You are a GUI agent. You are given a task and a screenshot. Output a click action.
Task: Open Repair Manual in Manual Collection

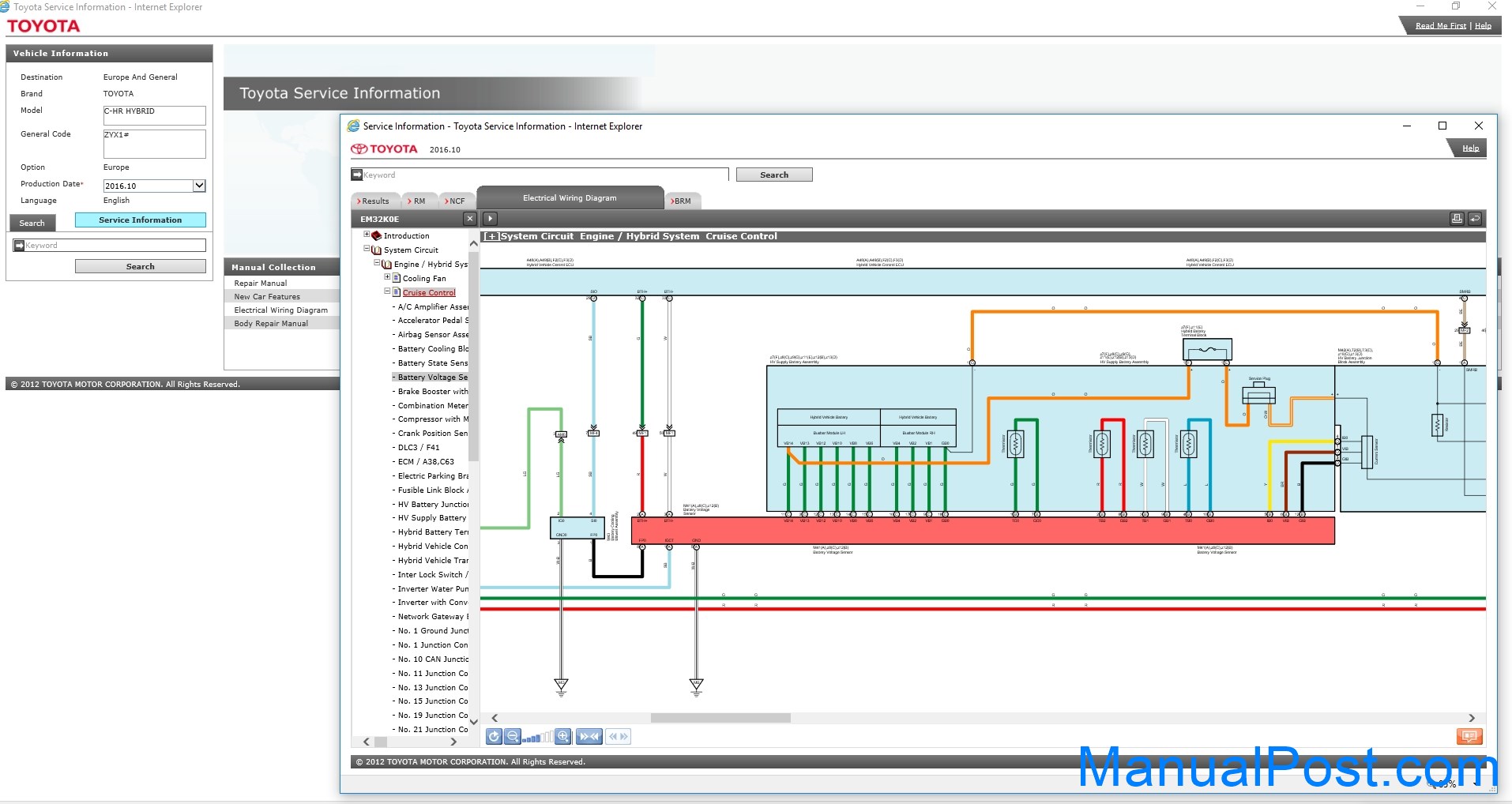point(260,283)
